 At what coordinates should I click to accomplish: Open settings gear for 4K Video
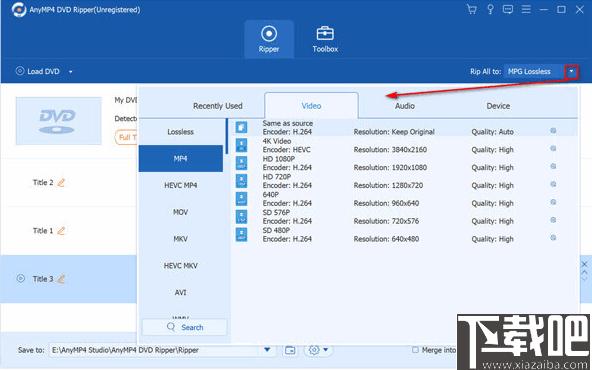coord(553,148)
